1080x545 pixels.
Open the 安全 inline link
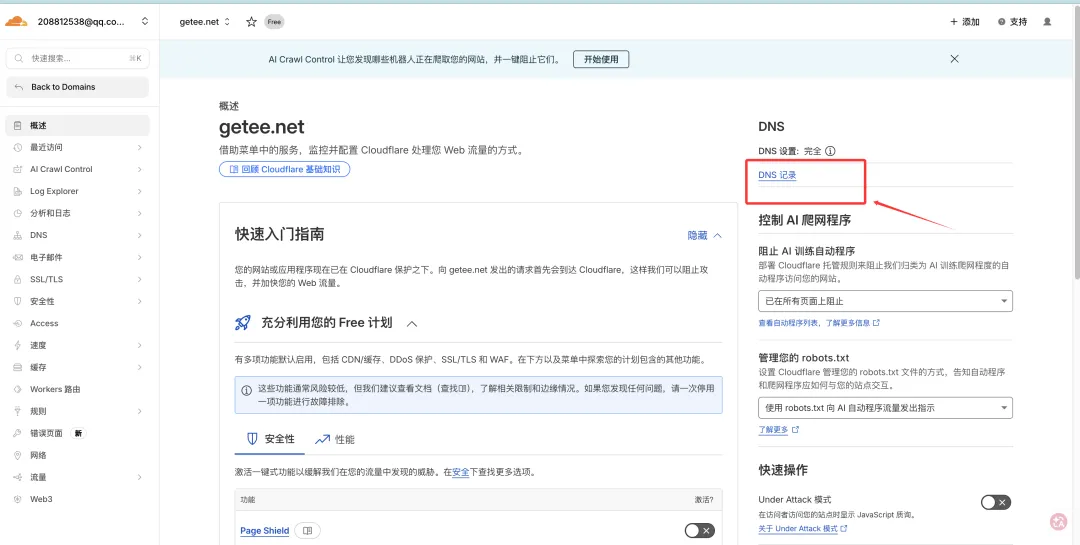[x=460, y=473]
